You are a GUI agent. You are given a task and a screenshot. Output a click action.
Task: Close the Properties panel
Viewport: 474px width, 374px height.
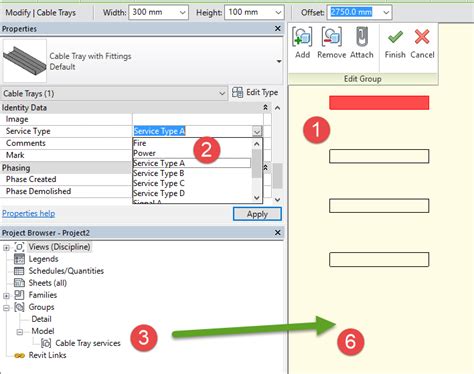[x=277, y=29]
